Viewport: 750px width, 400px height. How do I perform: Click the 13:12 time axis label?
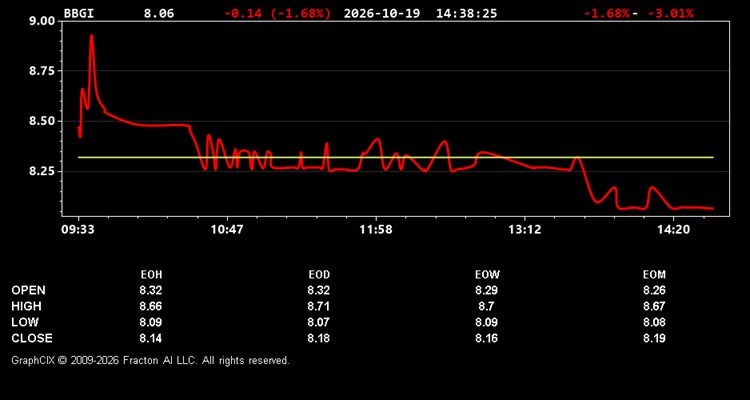(524, 230)
